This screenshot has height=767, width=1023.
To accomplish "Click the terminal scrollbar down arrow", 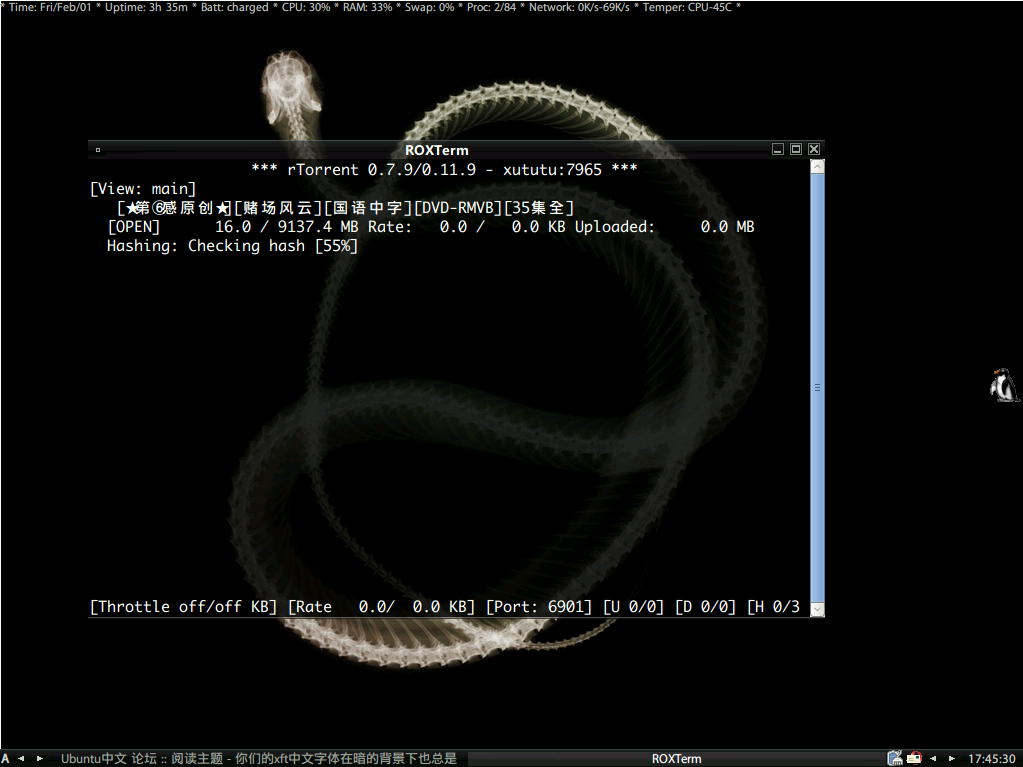I will click(x=817, y=609).
